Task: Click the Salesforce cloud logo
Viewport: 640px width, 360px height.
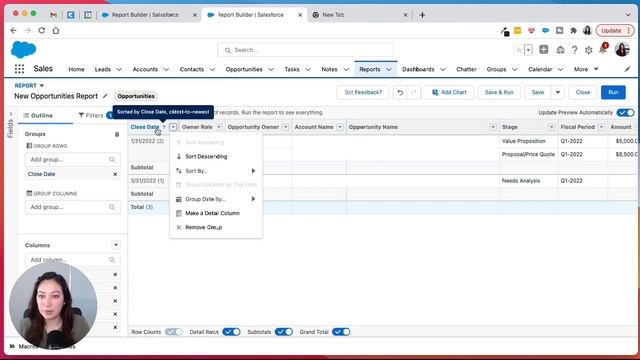Action: pos(23,50)
